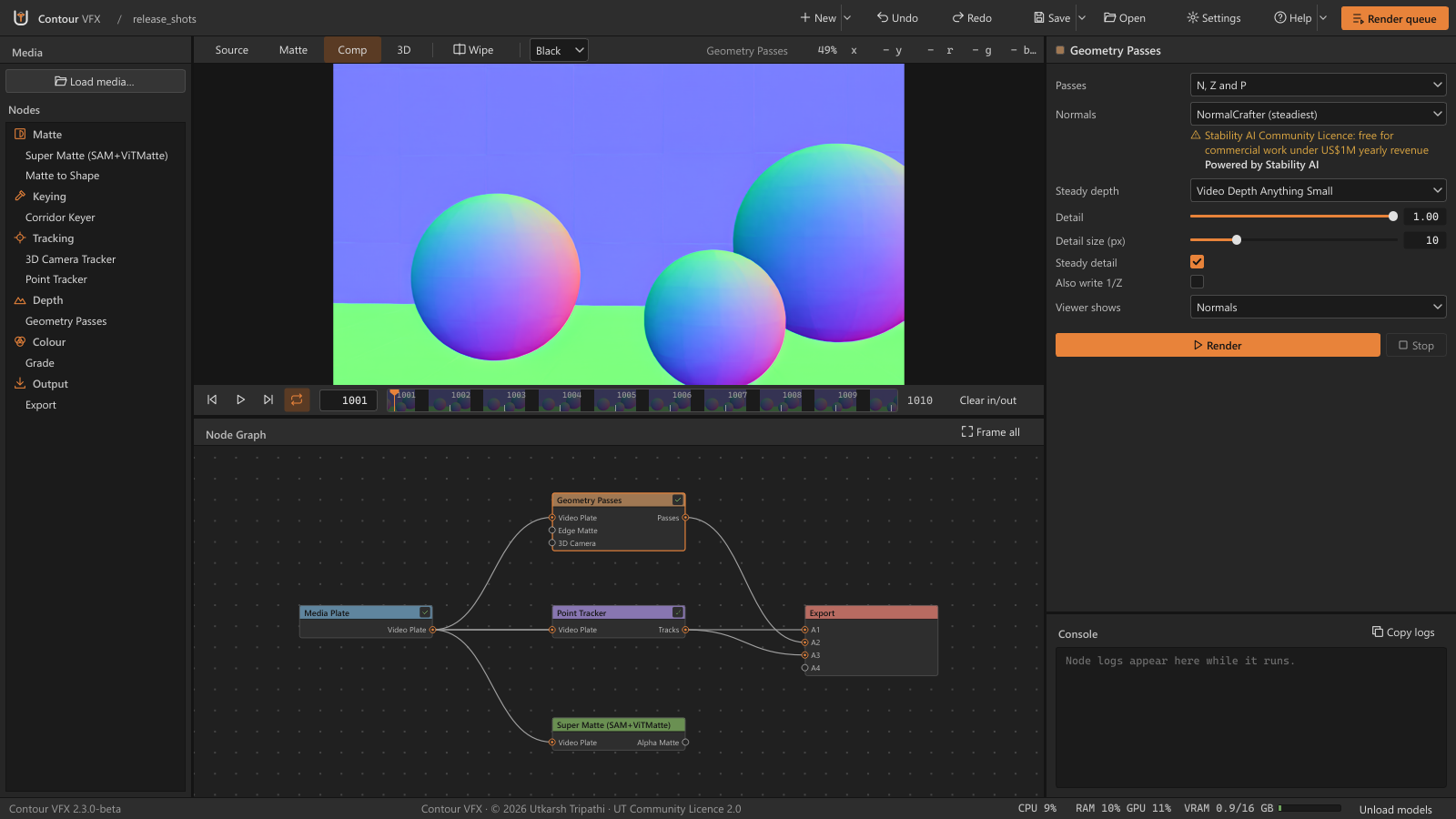Screen dimensions: 1456x819
Task: Select 3D Camera Tracker node
Action: click(x=71, y=259)
